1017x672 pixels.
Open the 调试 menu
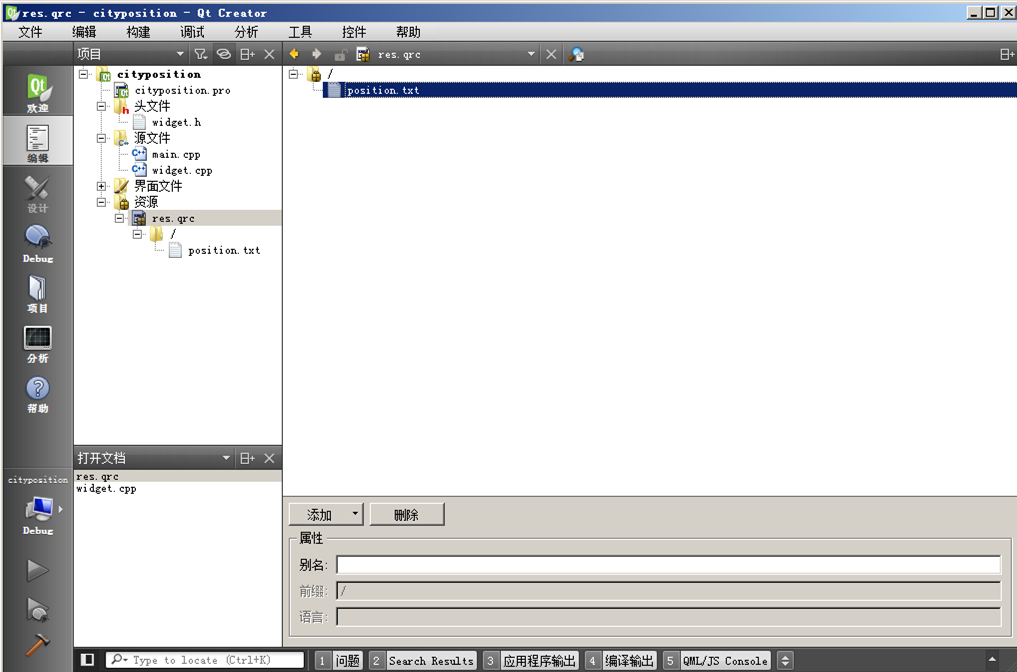pyautogui.click(x=192, y=32)
